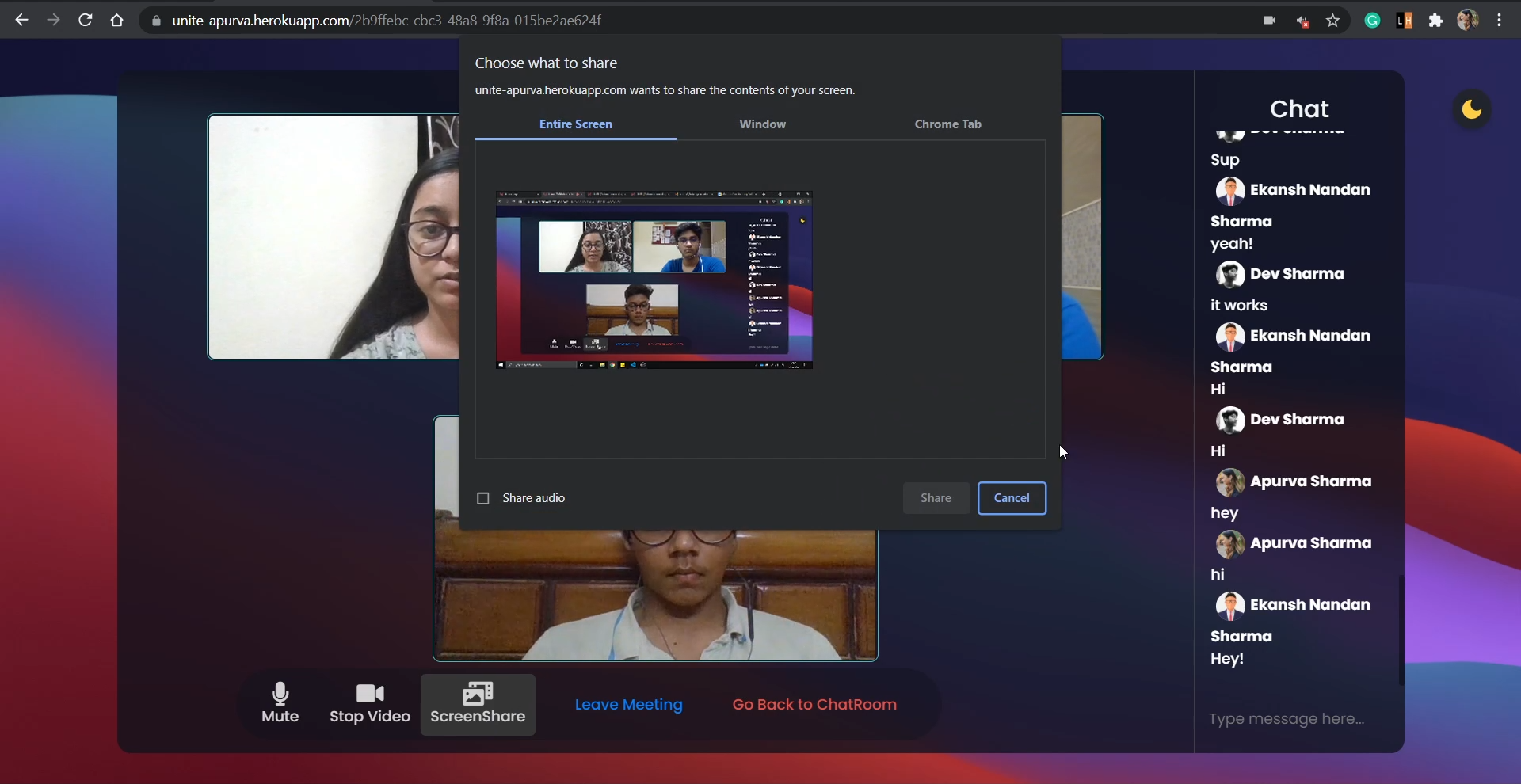Toggle dark mode with moon icon
Image resolution: width=1521 pixels, height=784 pixels.
(x=1472, y=109)
